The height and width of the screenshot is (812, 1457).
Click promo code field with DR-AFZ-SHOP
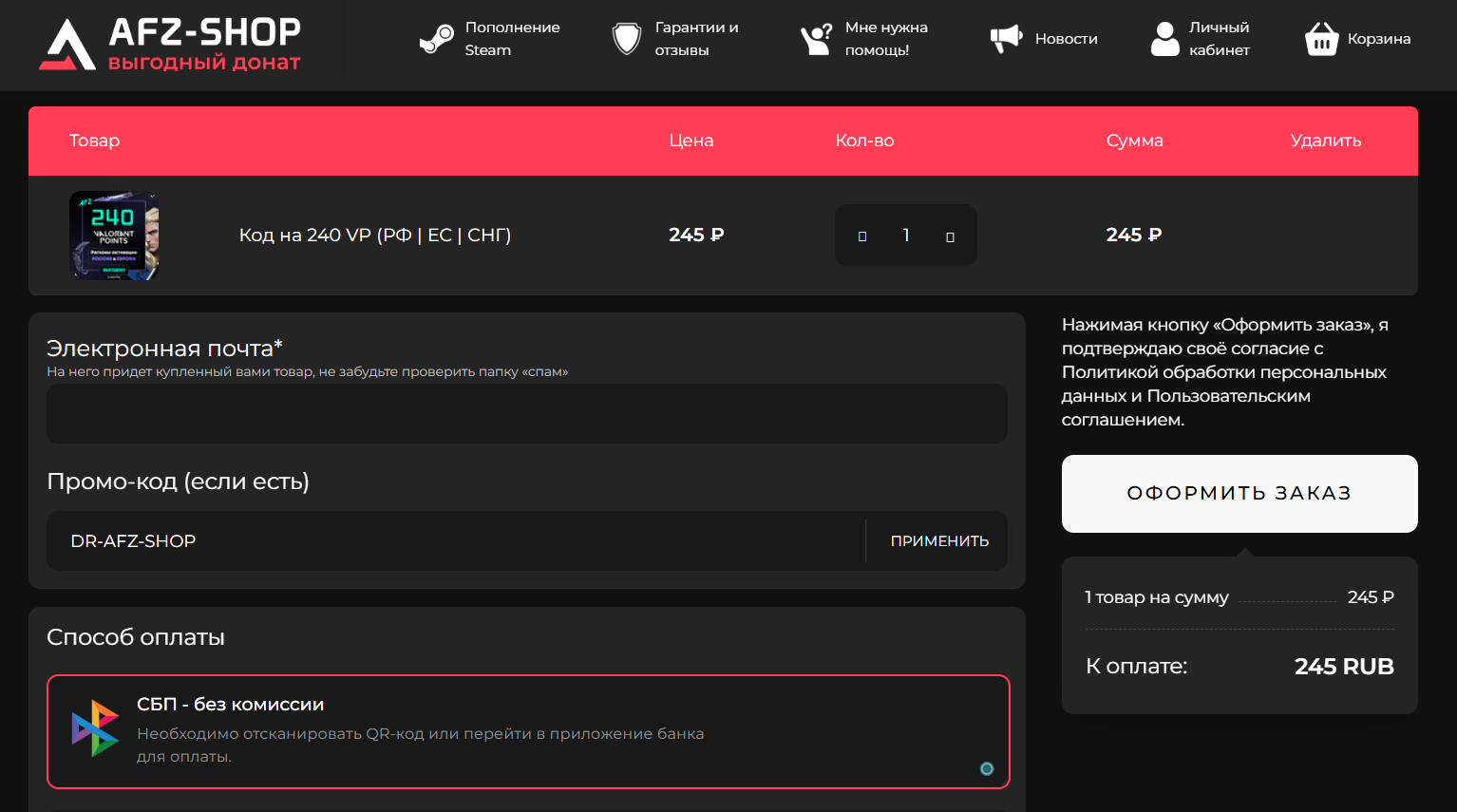(456, 540)
